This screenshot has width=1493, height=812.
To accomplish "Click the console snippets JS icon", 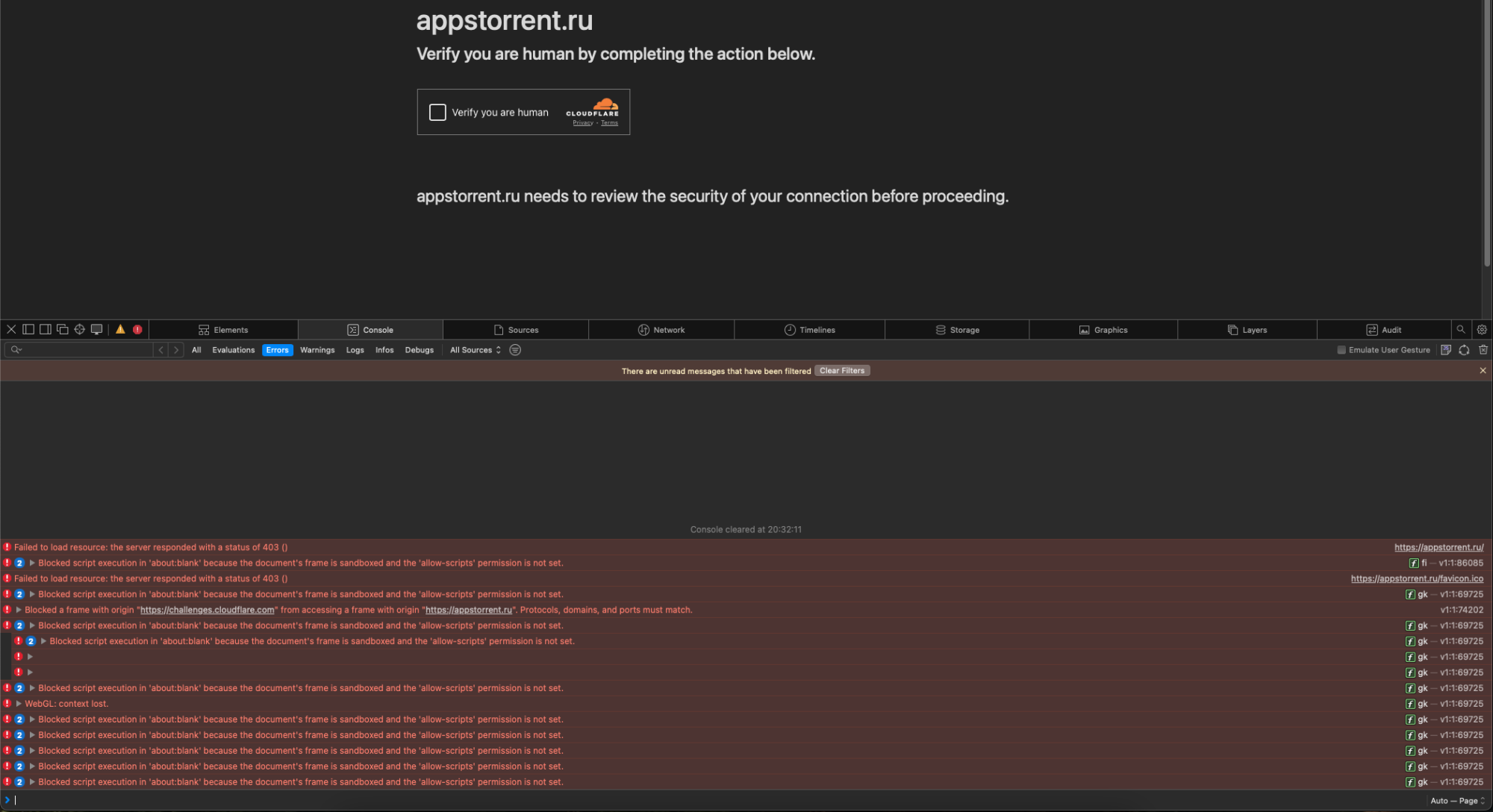I will (1445, 350).
